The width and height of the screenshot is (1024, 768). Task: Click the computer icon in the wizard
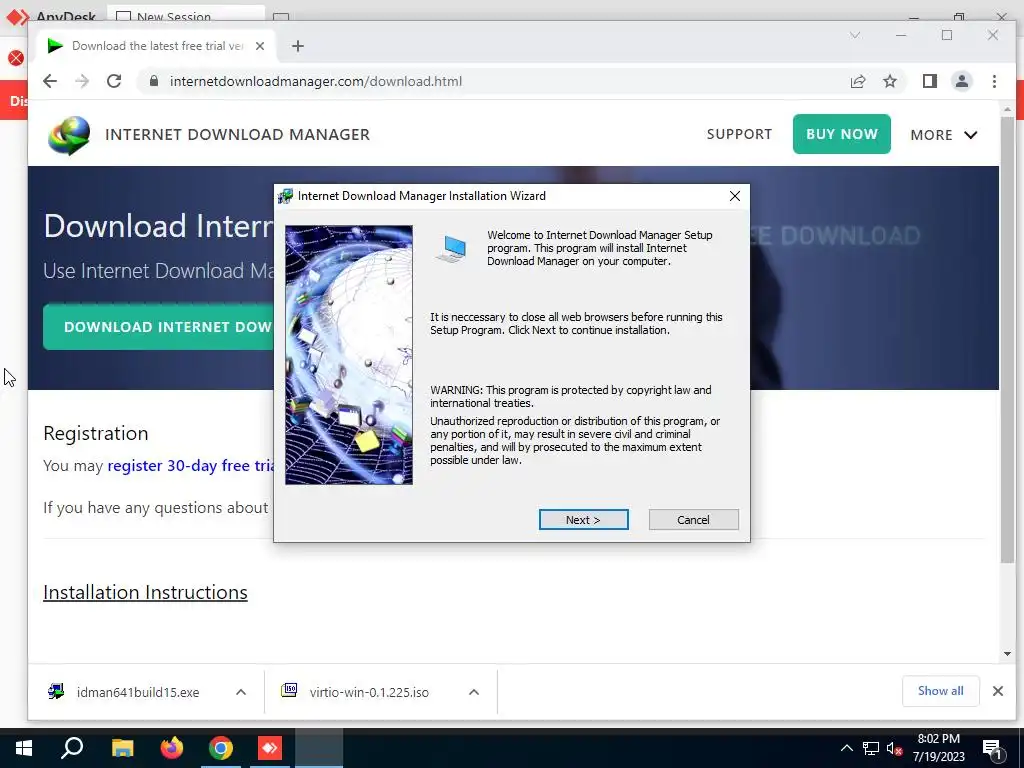(x=451, y=249)
